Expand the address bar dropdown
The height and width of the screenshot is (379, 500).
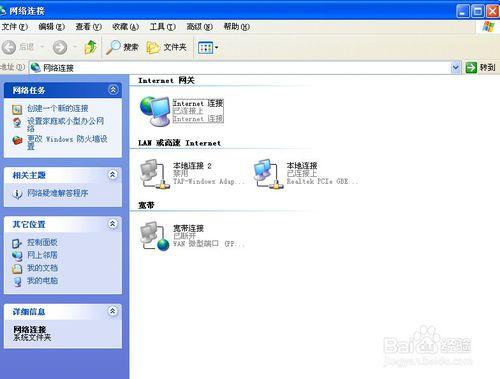coord(455,68)
